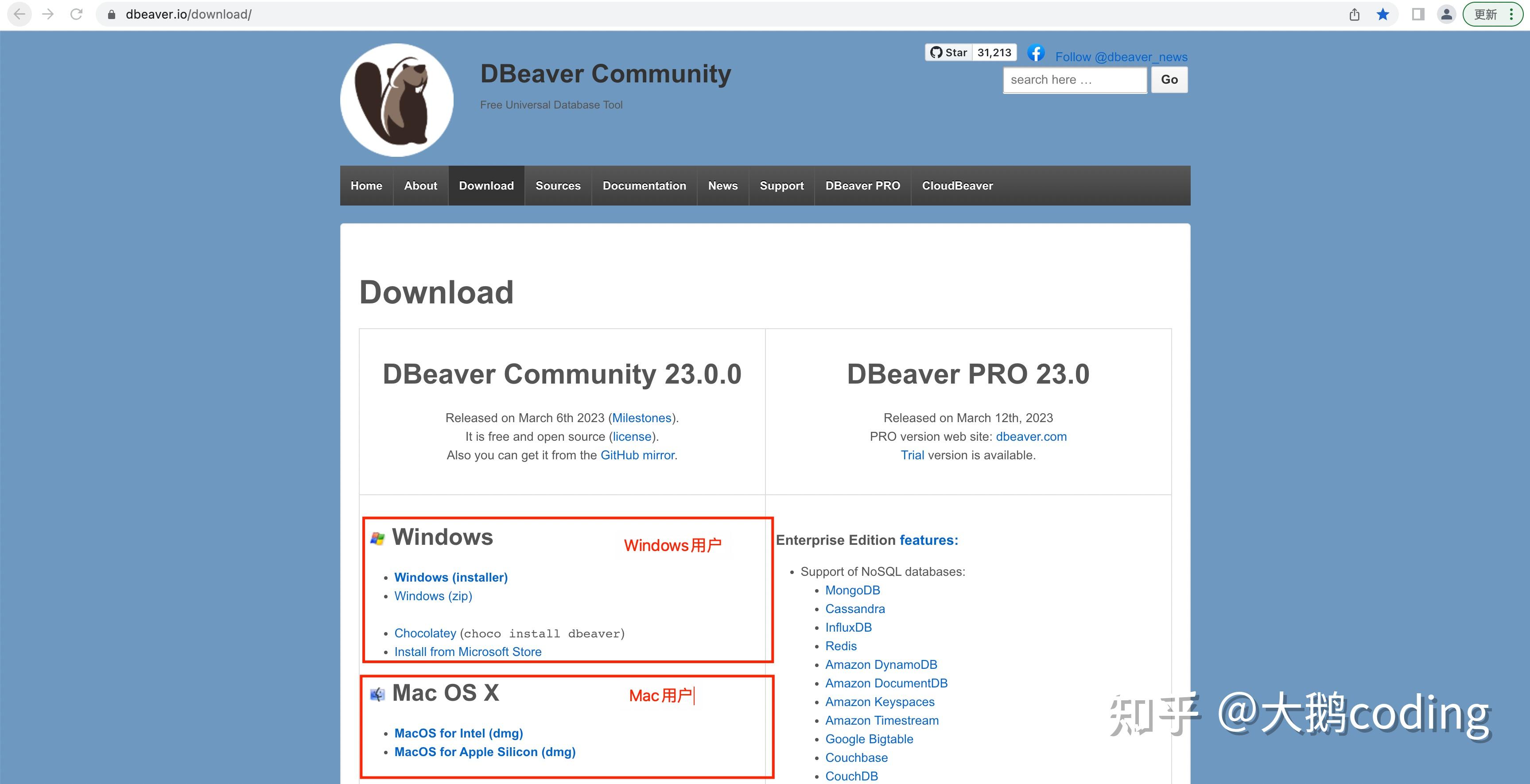Click the address bar URL
This screenshot has height=784, width=1530.
coord(189,14)
